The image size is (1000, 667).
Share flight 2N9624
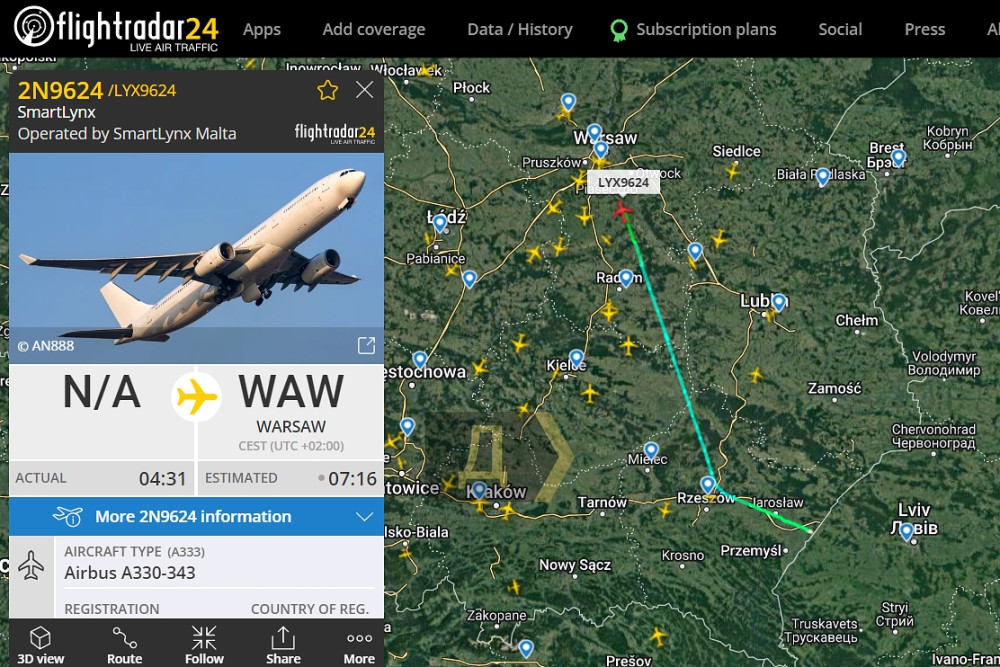click(283, 645)
